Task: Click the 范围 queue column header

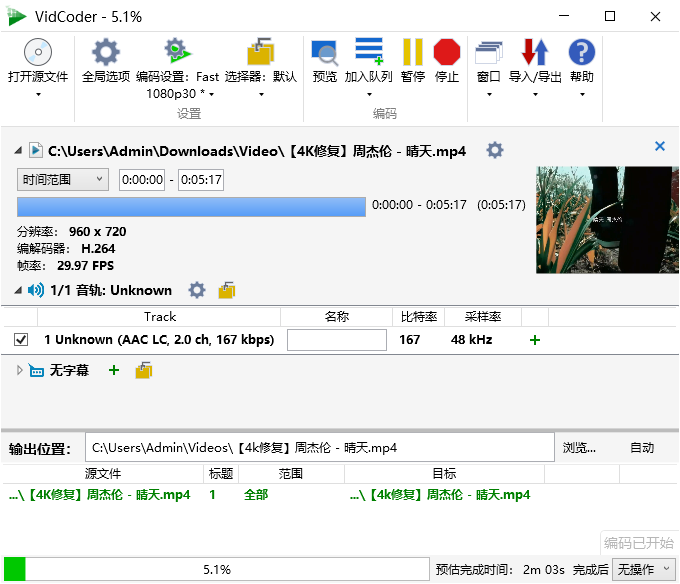Action: [291, 473]
